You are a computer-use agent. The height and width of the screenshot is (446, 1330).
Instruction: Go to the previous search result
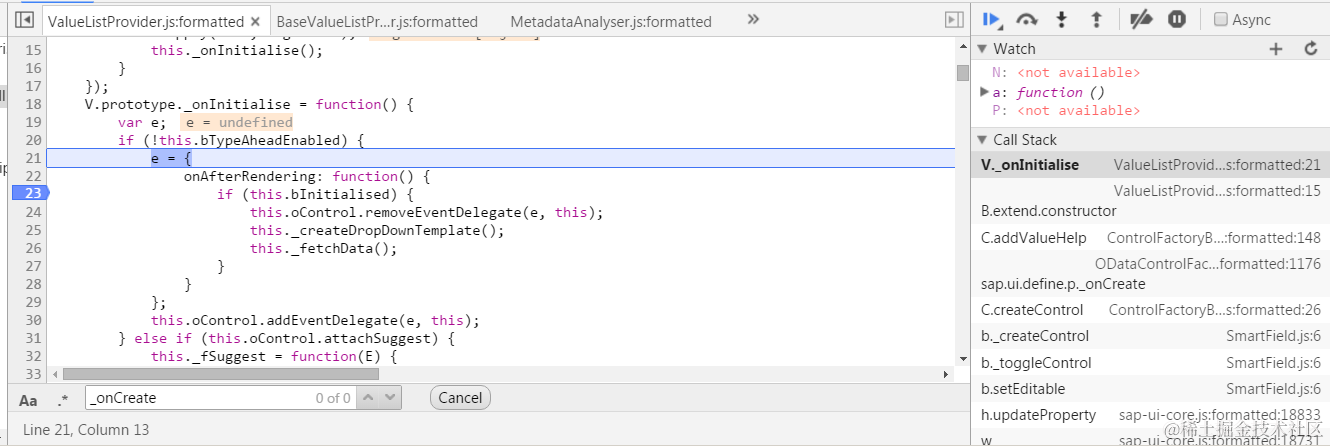tap(368, 398)
